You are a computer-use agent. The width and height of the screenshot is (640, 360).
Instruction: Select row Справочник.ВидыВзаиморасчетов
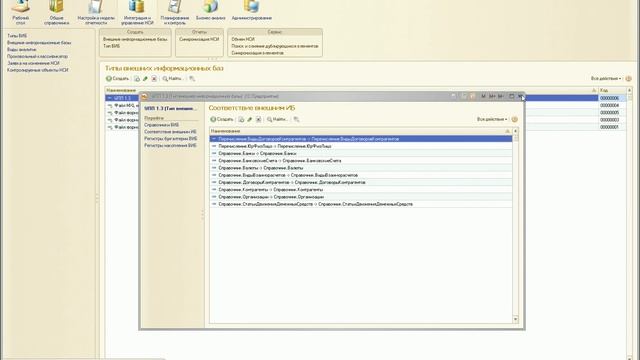361,175
